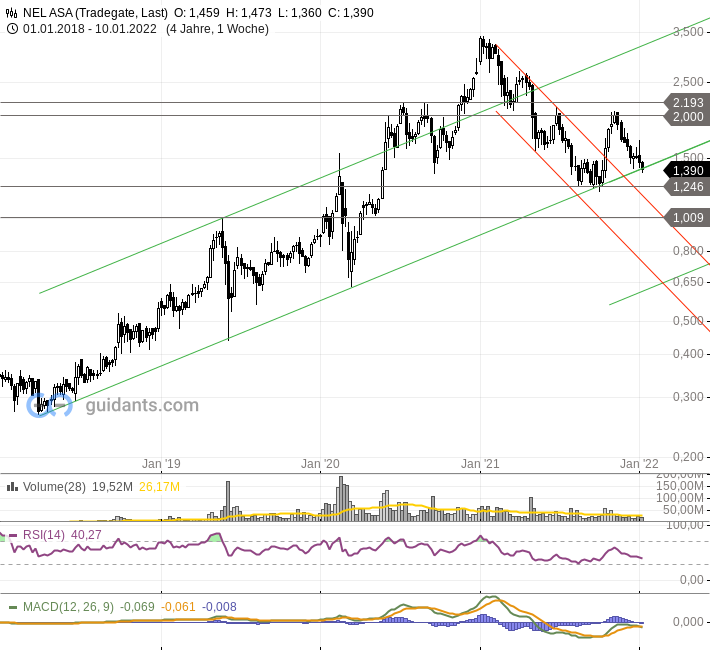
Task: Click the blue histogram value -0,008
Action: click(219, 607)
